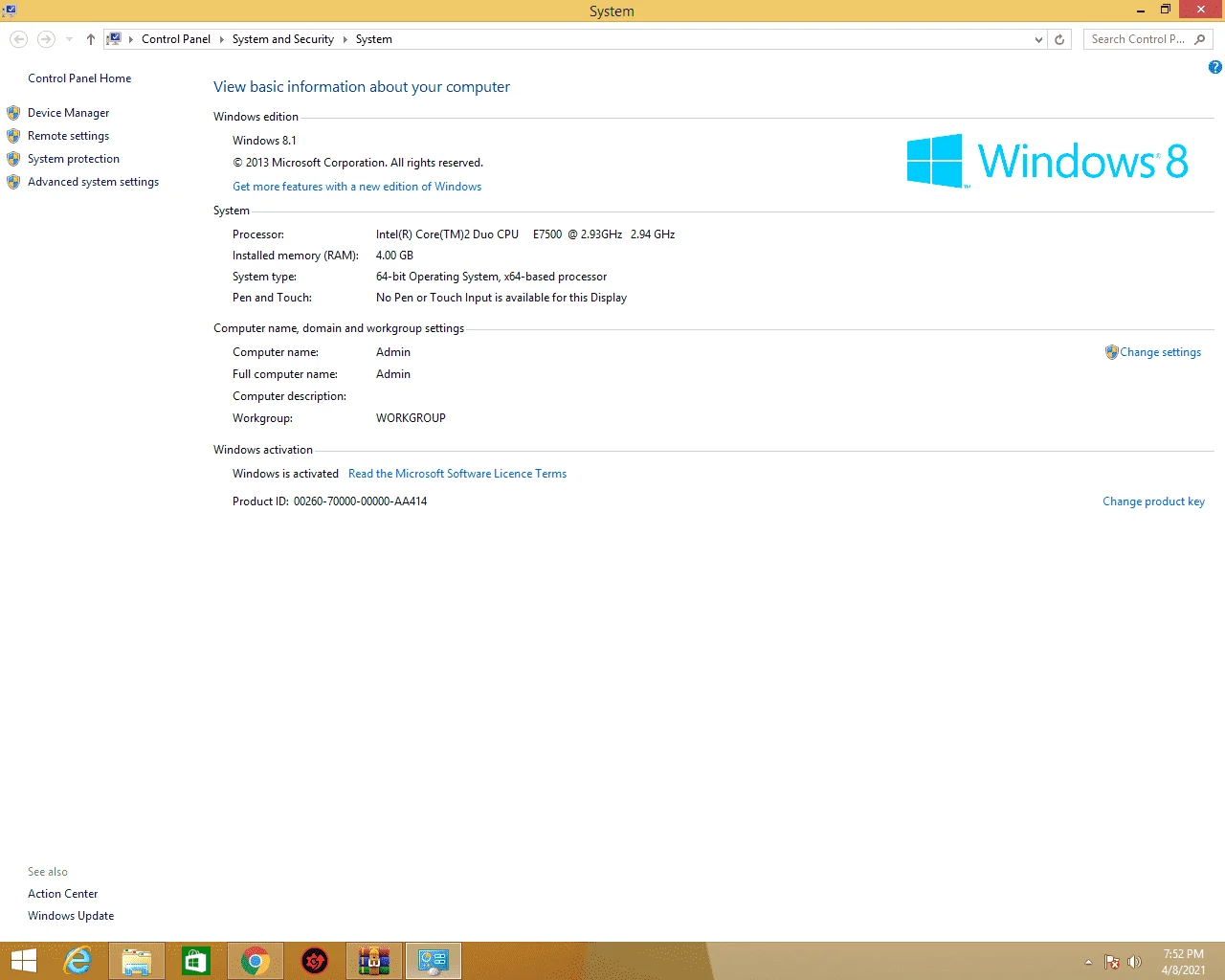Close the System window
Screen dimensions: 1225x980
coord(1201,10)
